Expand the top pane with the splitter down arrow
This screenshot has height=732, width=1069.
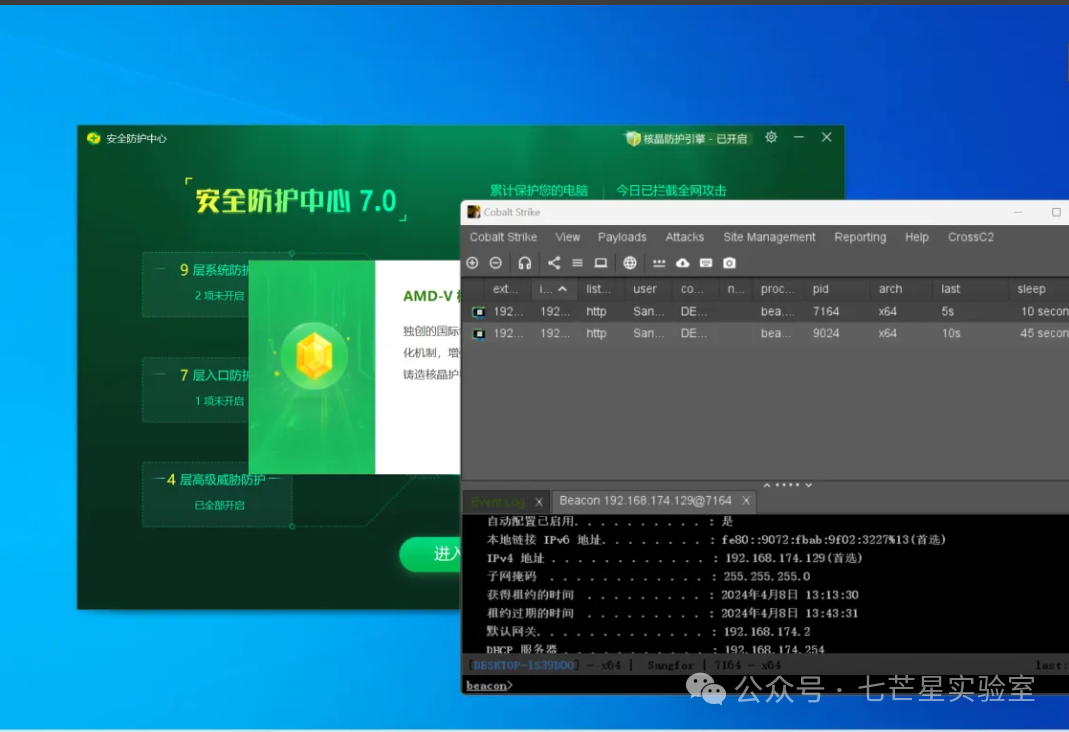(809, 485)
